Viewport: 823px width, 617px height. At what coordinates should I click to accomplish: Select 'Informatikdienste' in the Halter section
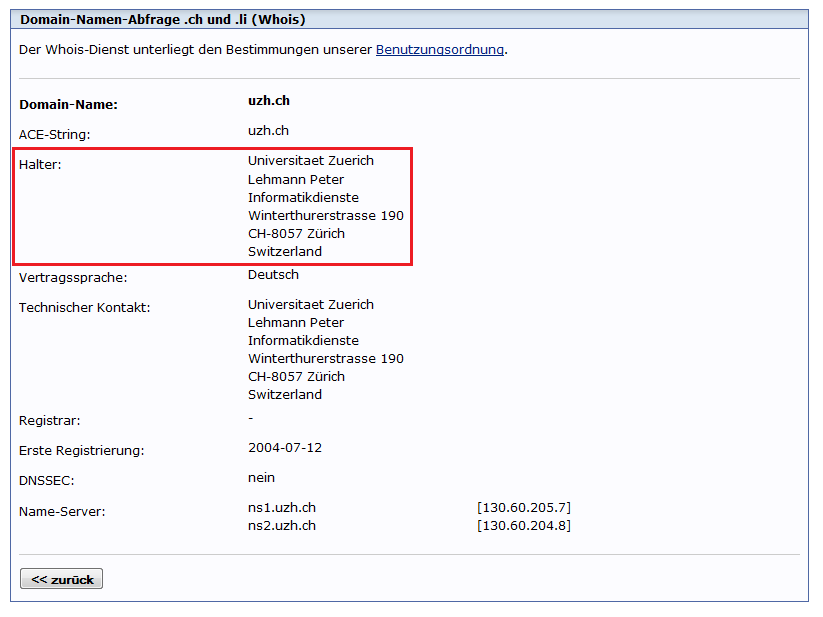pos(303,198)
